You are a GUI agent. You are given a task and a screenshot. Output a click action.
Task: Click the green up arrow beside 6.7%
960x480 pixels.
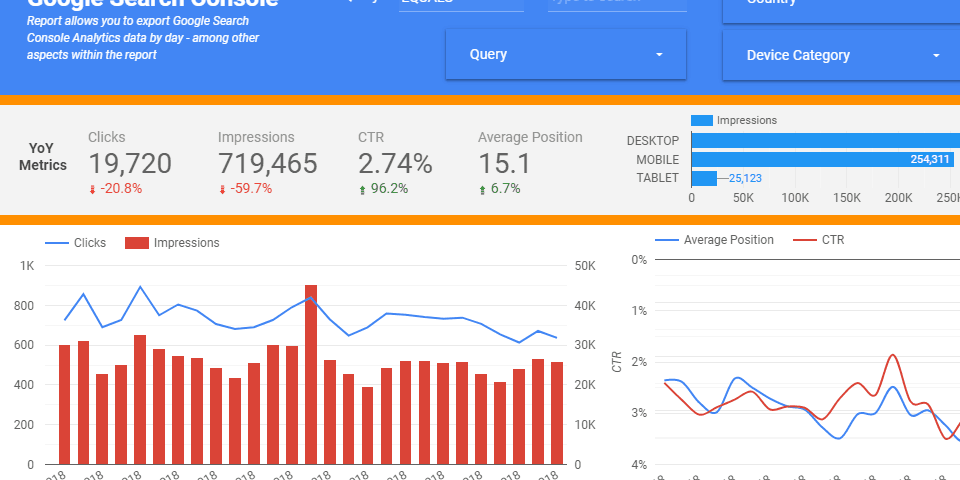tap(482, 190)
